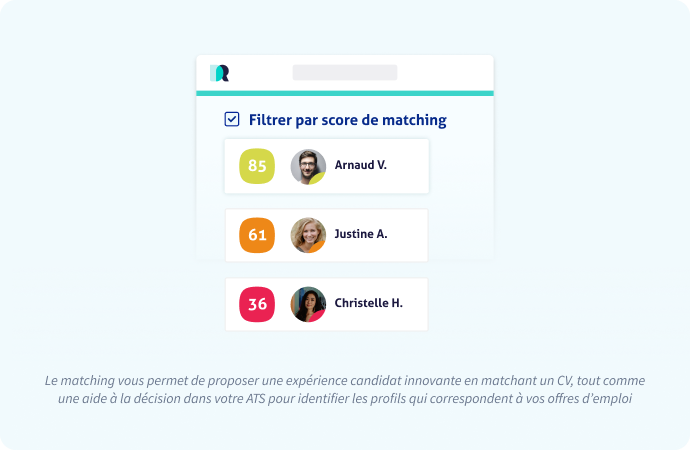Click the green status dot on Arnaud's avatar
Viewport: 690px width, 450px height.
tap(318, 178)
